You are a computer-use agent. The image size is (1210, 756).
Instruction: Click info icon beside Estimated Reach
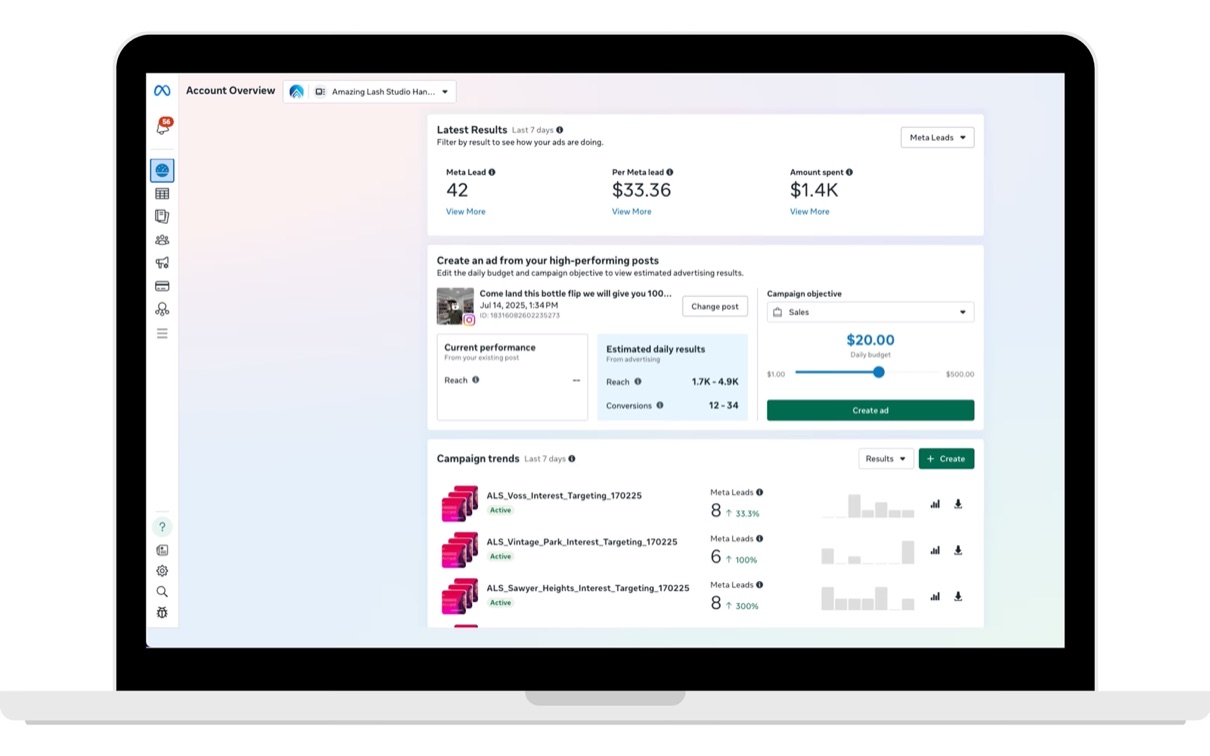[x=638, y=382]
